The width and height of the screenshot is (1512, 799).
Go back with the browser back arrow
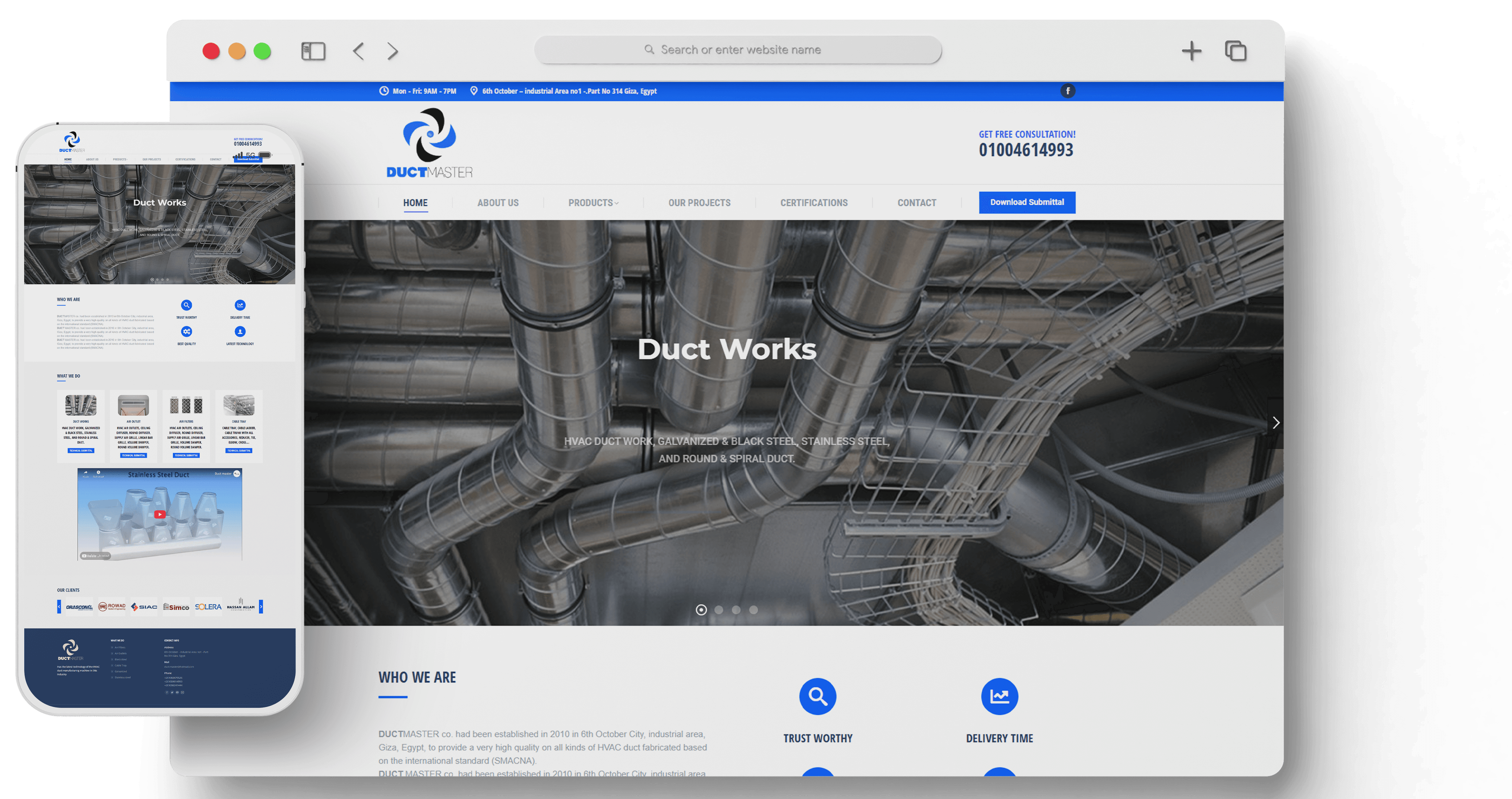click(x=359, y=51)
